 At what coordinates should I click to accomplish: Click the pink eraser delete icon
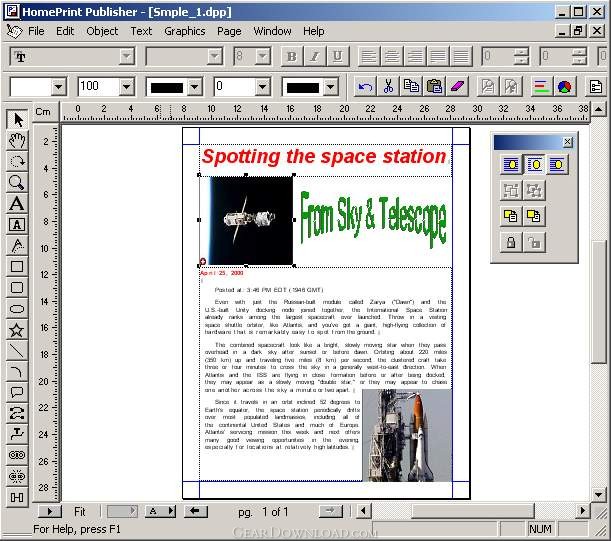pos(457,86)
